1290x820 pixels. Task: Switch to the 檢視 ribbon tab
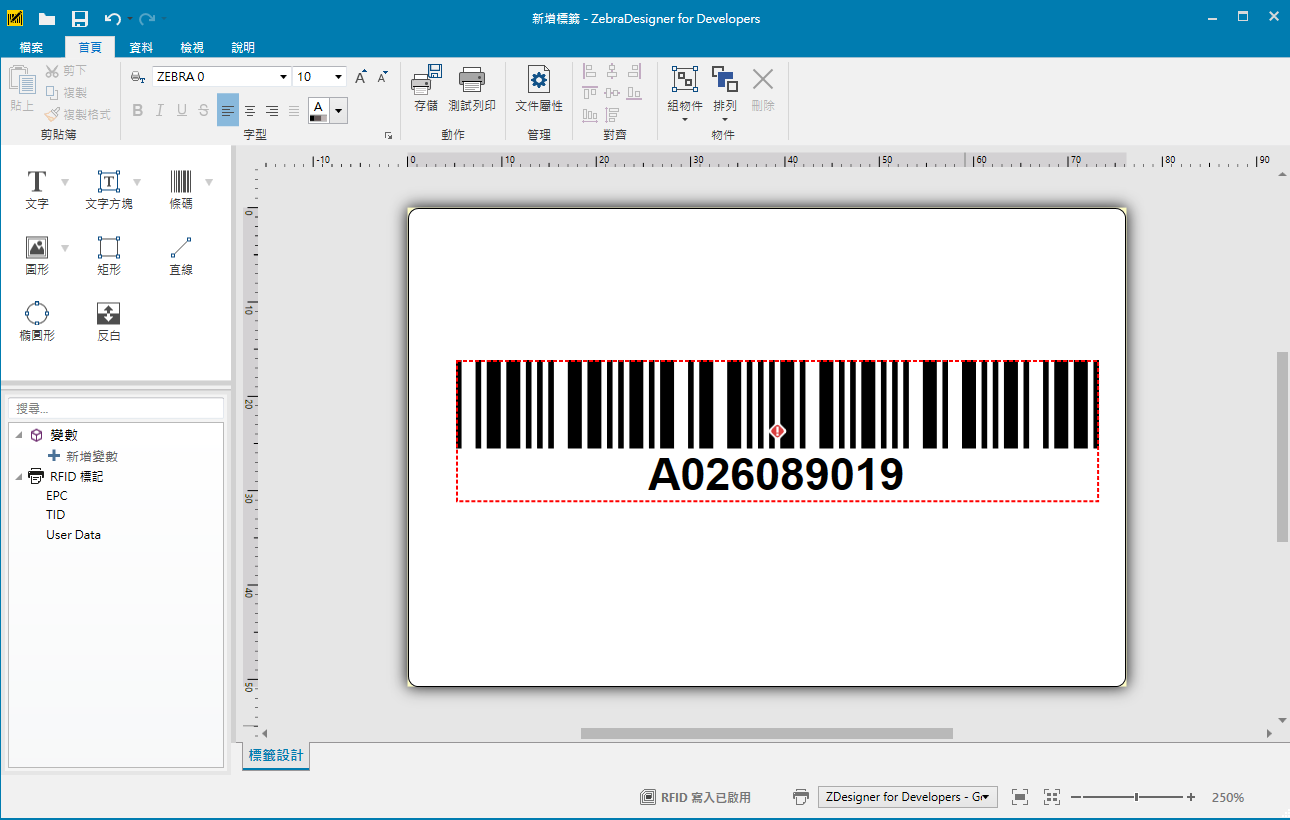coord(192,47)
